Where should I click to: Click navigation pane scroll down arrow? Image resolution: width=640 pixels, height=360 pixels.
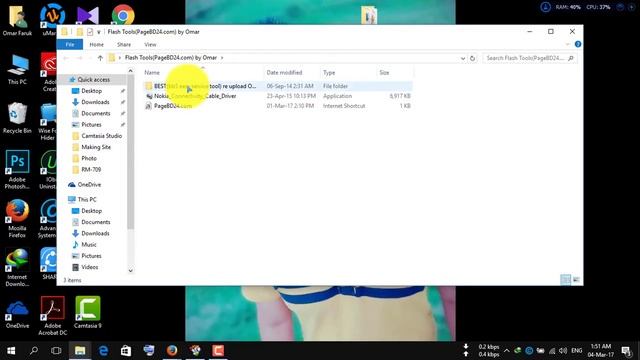(131, 270)
